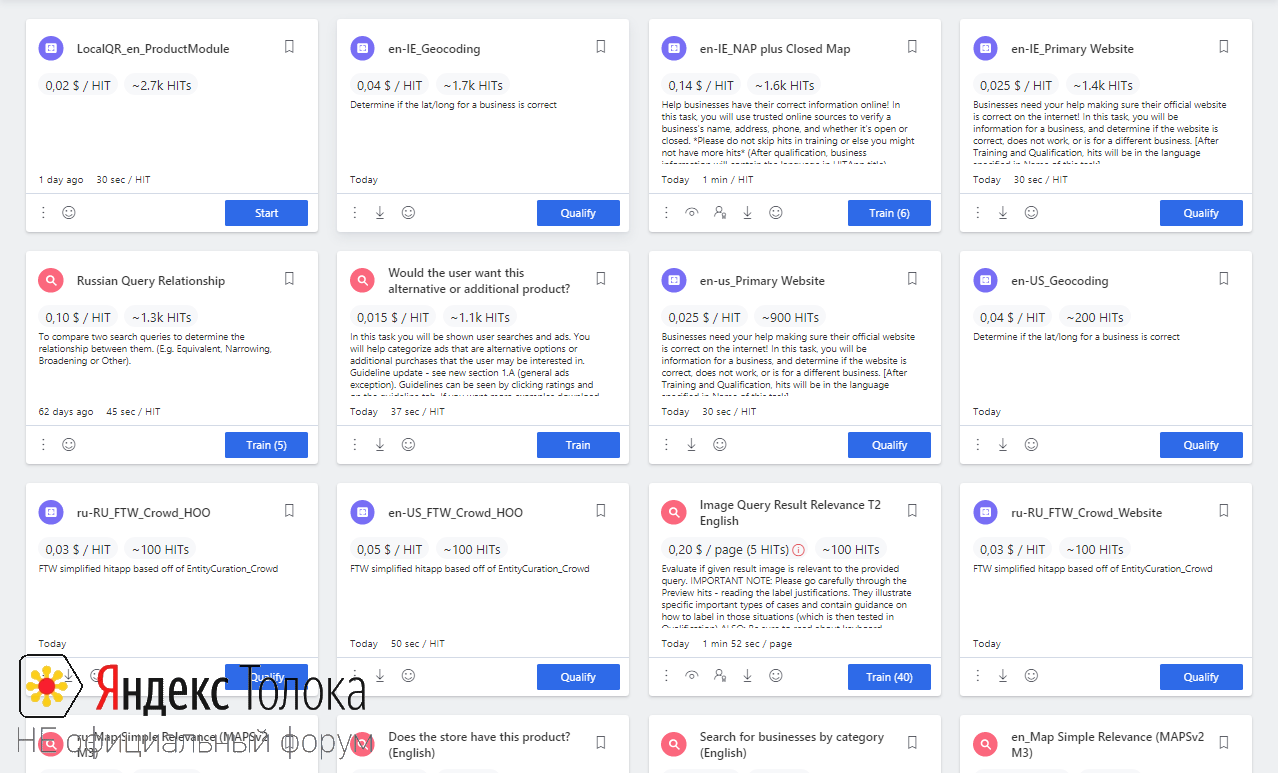
Task: Open the three-dot menu on en-US_Geocoding card
Action: pos(977,444)
